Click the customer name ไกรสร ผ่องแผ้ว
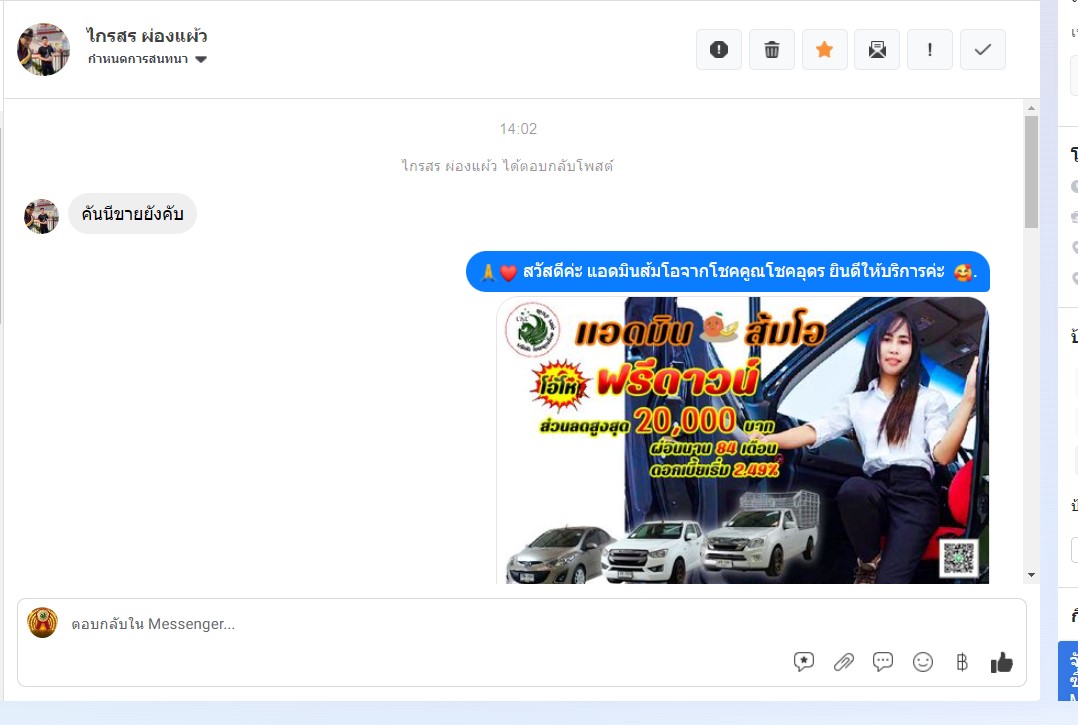1078x725 pixels. click(146, 36)
